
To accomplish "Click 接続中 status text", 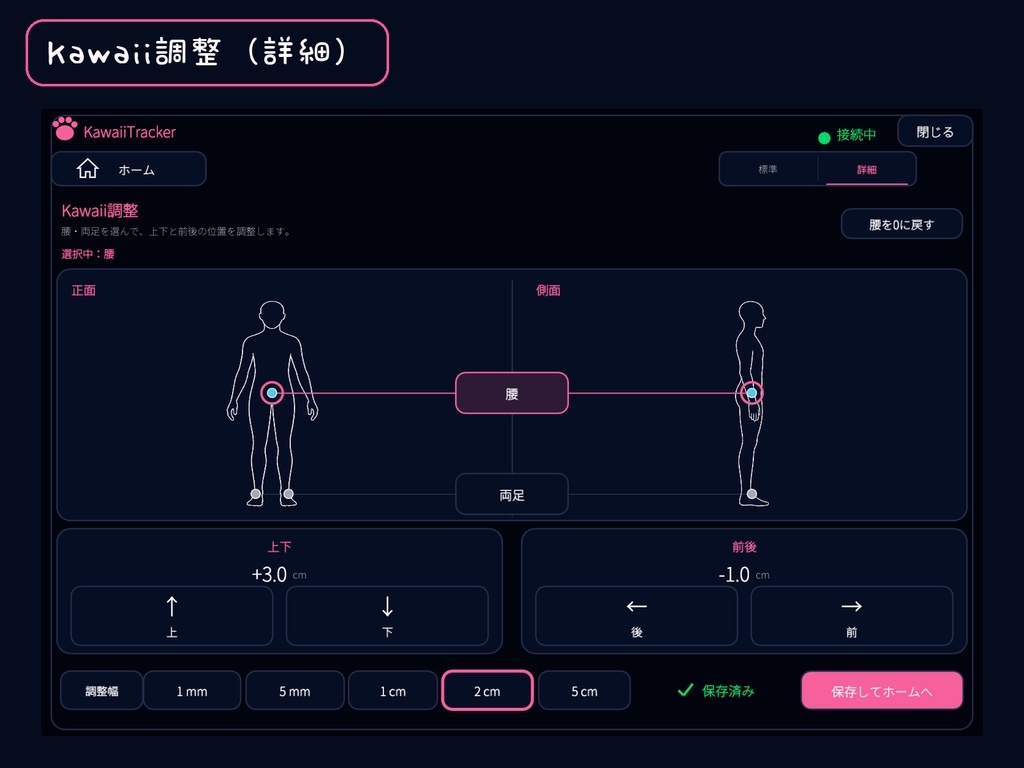I will 856,135.
